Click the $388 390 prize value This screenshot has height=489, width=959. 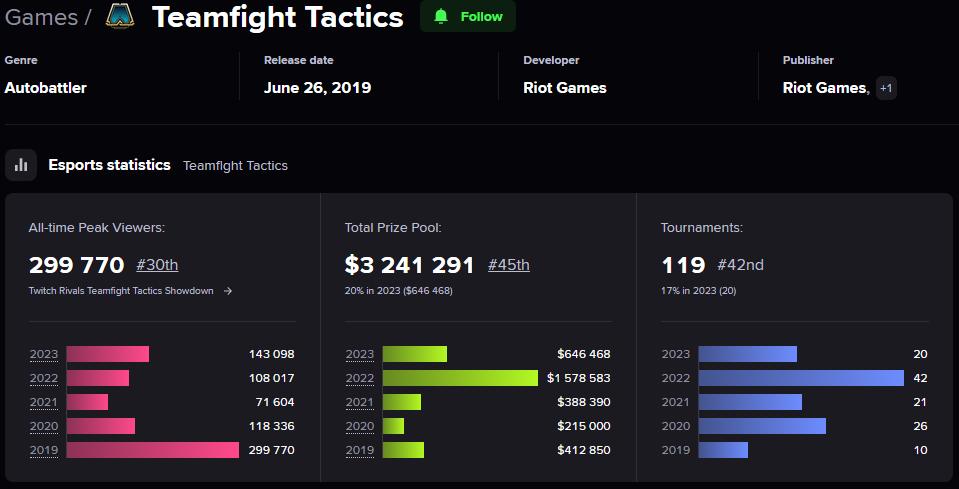tap(584, 402)
